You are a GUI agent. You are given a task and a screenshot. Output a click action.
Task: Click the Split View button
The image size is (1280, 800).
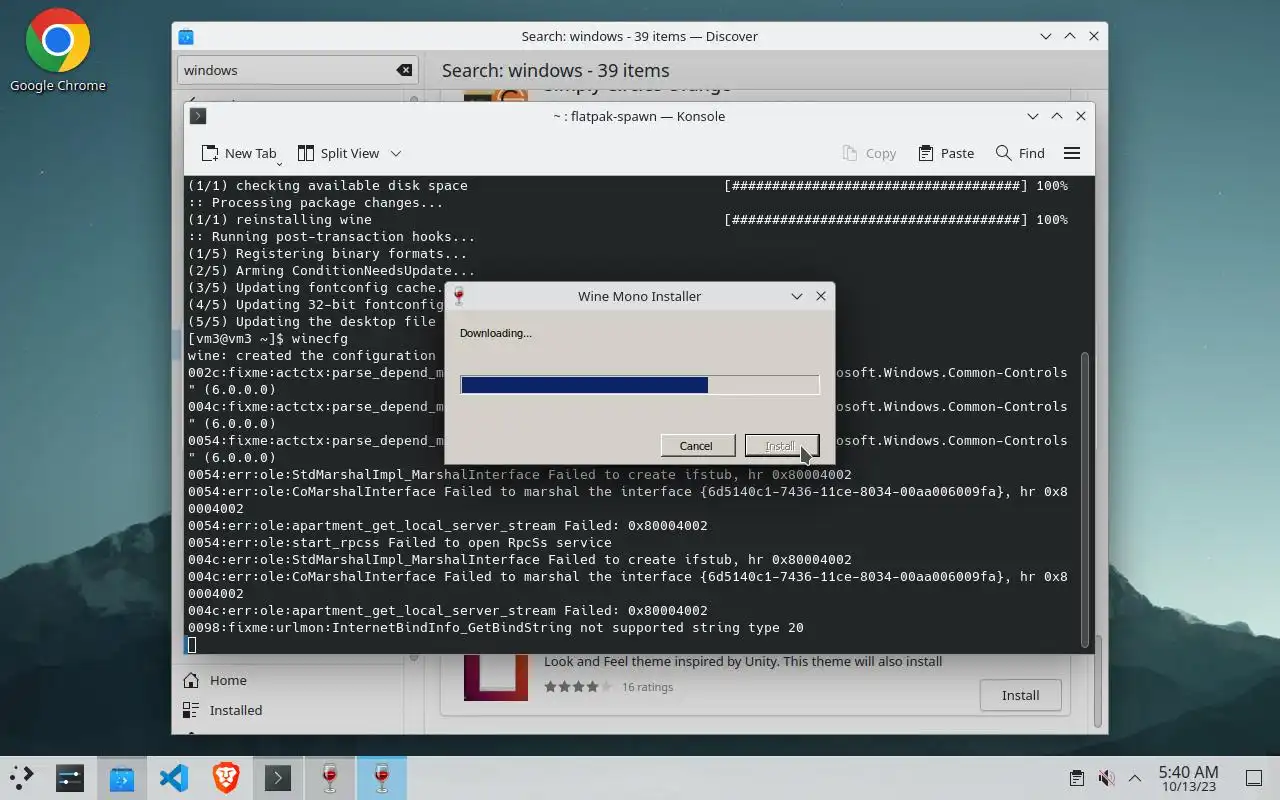(x=339, y=153)
